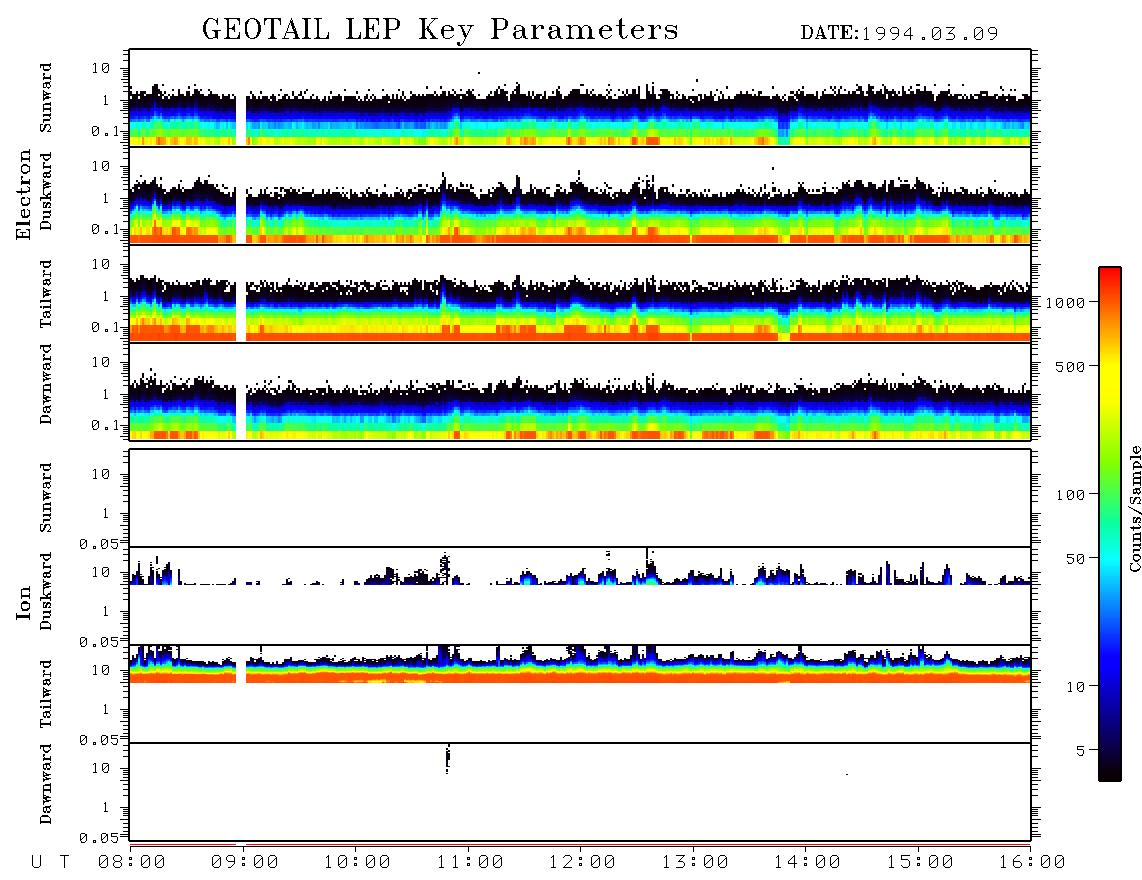Select the Ion Tailward panel label
1142x880 pixels.
click(x=46, y=694)
